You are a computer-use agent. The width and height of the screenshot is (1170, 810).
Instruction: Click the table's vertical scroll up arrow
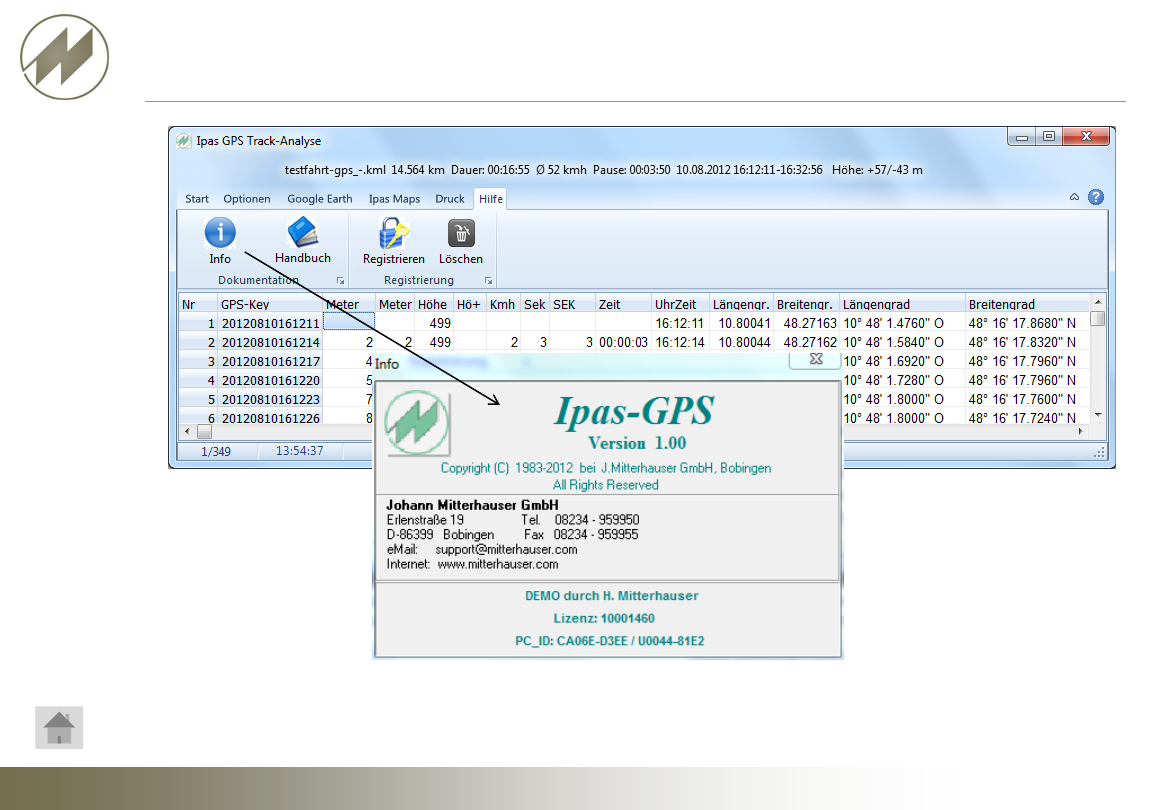coord(1098,302)
